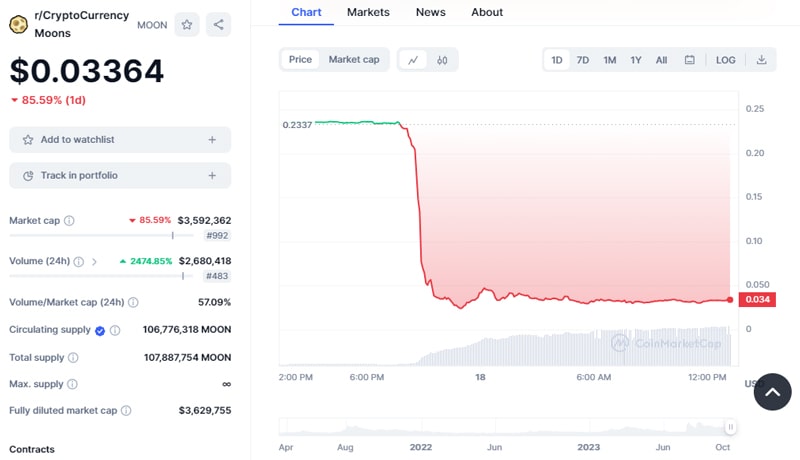800x460 pixels.
Task: Click info icon next to Market cap
Action: (69, 221)
